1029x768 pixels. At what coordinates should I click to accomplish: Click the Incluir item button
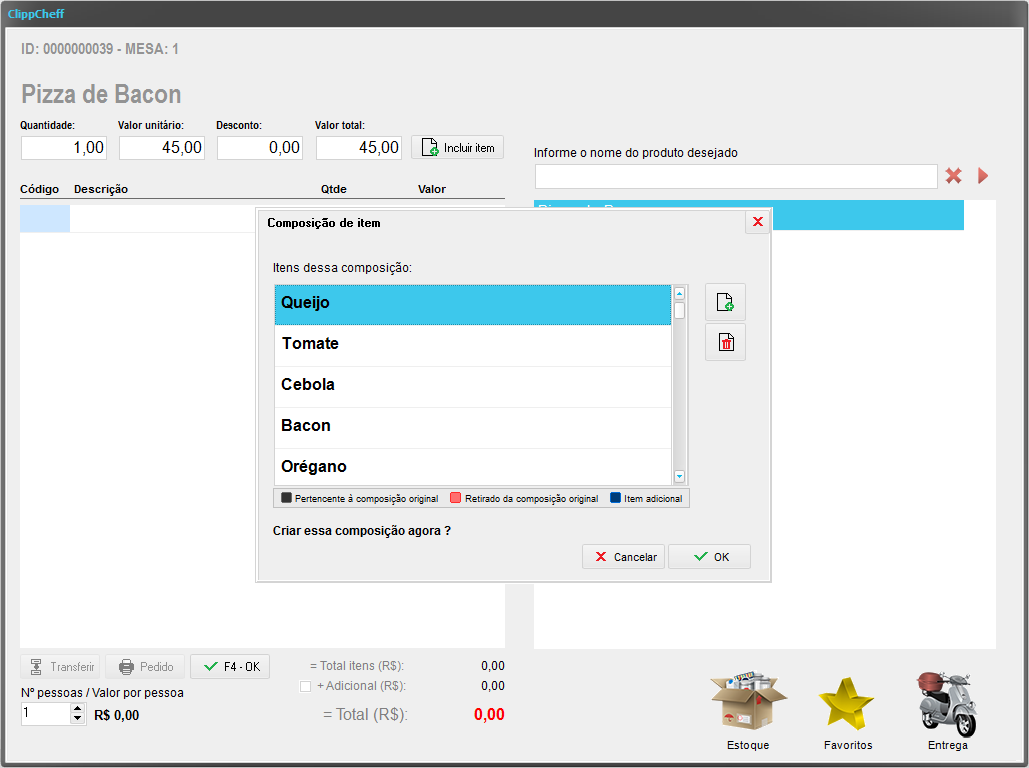(x=458, y=148)
